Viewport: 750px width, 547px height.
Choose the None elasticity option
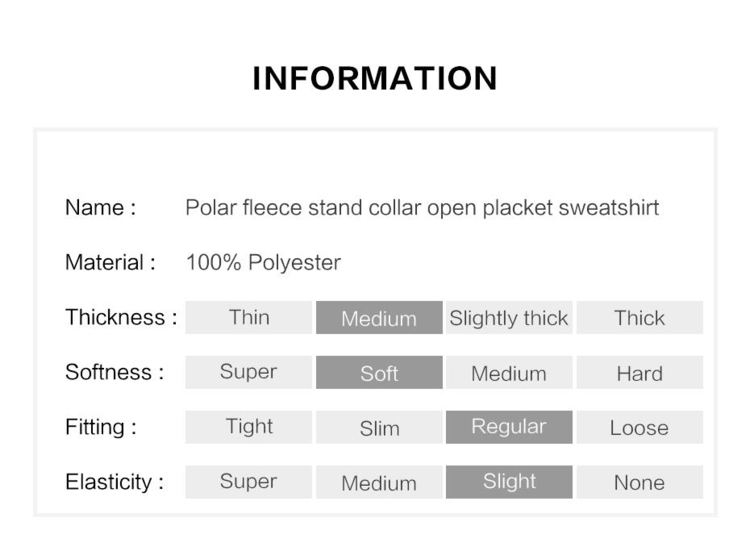640,482
